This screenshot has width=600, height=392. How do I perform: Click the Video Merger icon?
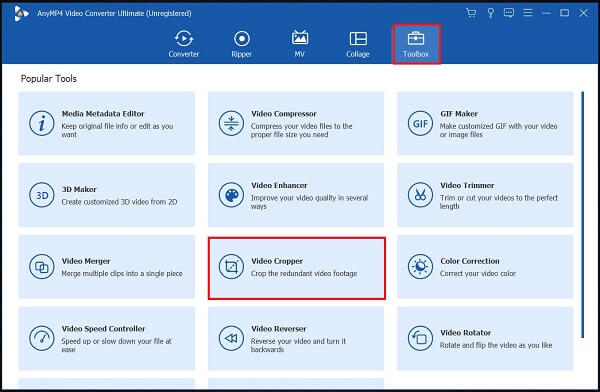[x=42, y=266]
